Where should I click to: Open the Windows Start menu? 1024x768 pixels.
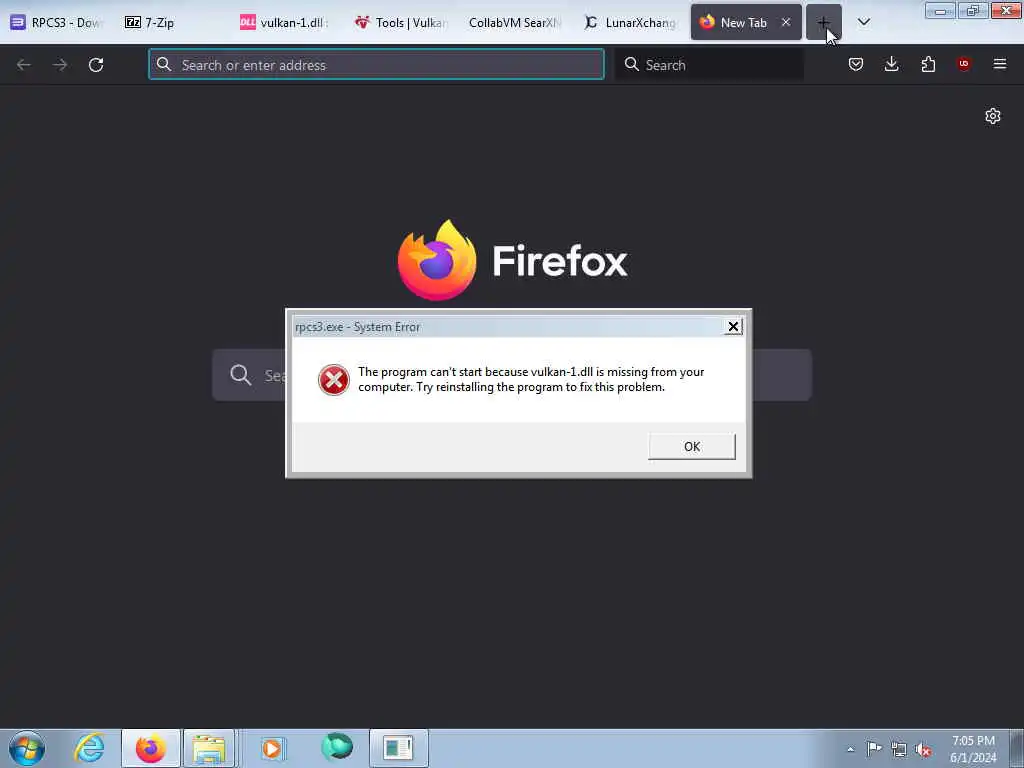27,748
